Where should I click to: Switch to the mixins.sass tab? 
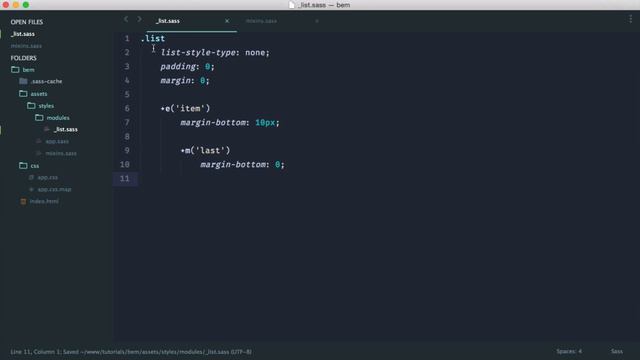(x=261, y=21)
